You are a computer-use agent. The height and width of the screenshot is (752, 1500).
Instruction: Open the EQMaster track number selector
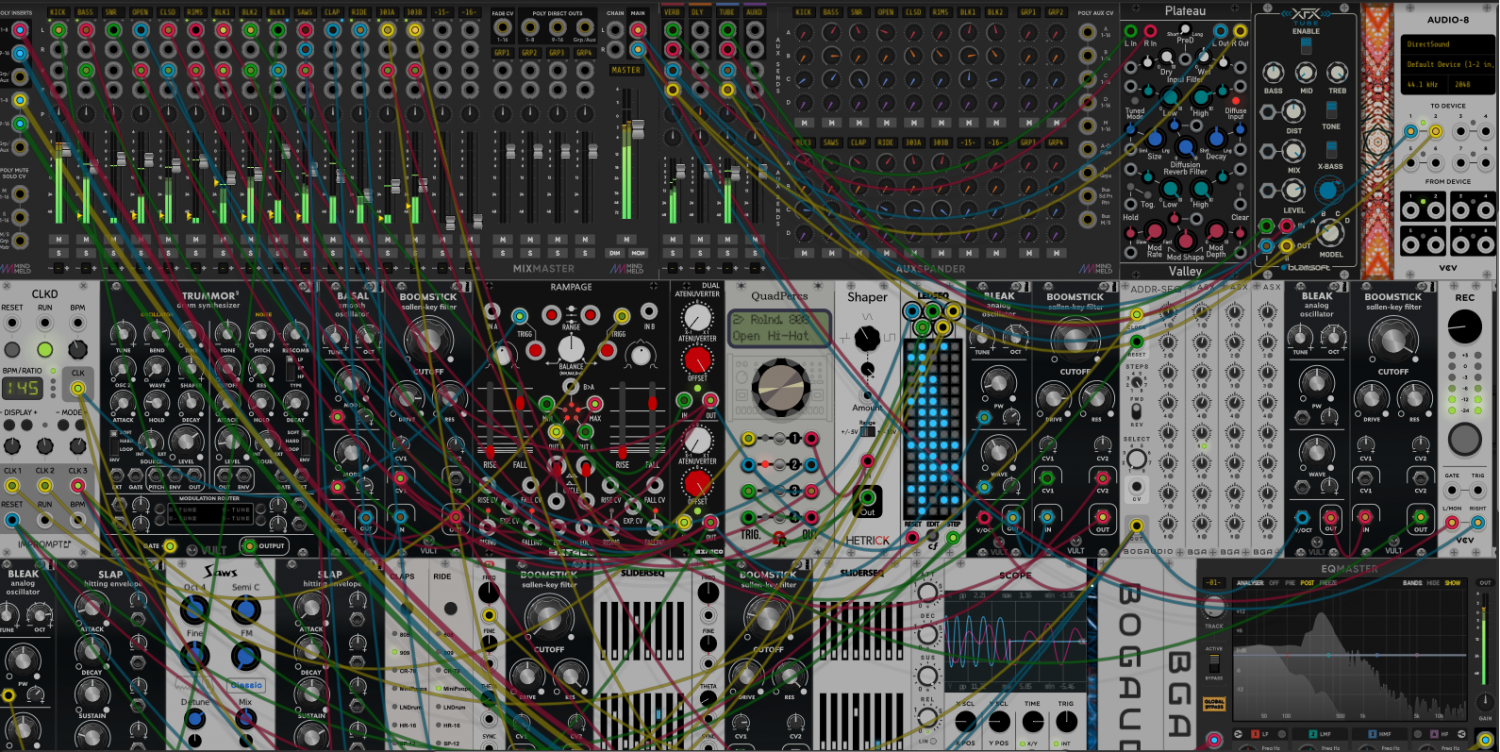click(x=1214, y=583)
